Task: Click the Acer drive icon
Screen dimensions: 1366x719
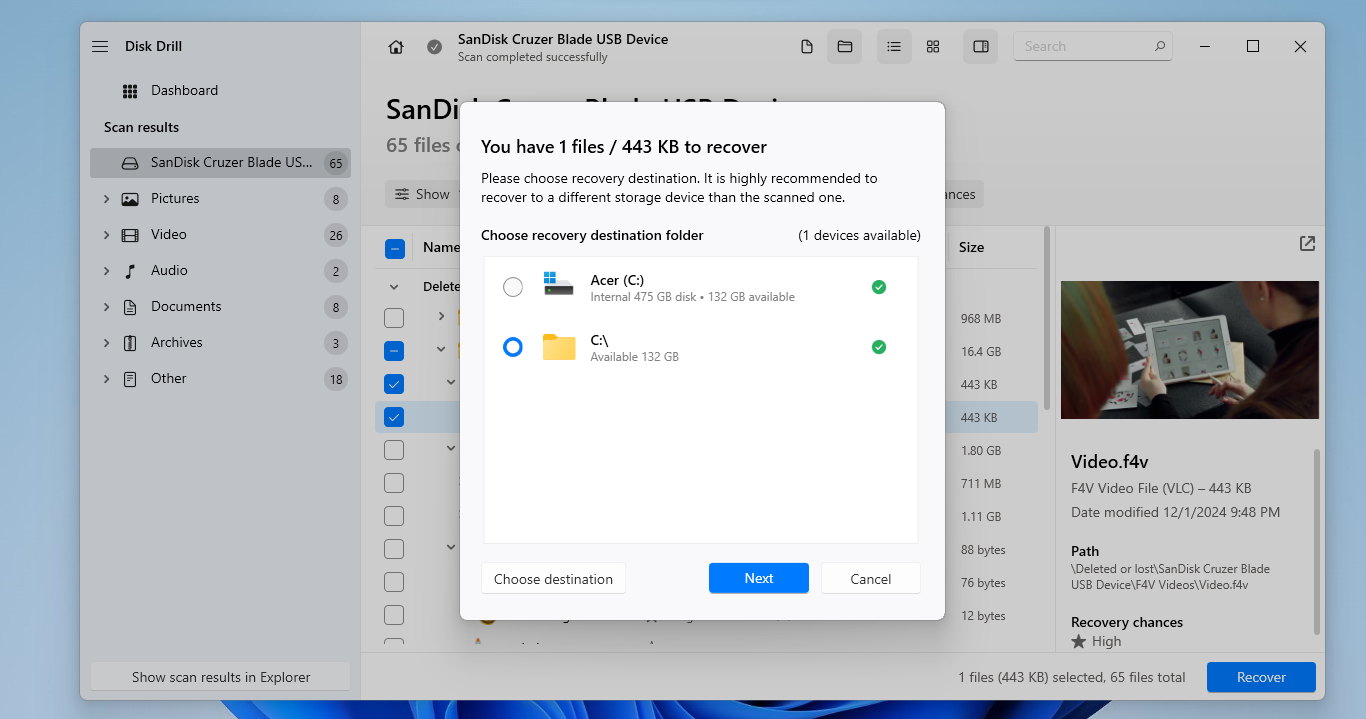Action: point(558,283)
